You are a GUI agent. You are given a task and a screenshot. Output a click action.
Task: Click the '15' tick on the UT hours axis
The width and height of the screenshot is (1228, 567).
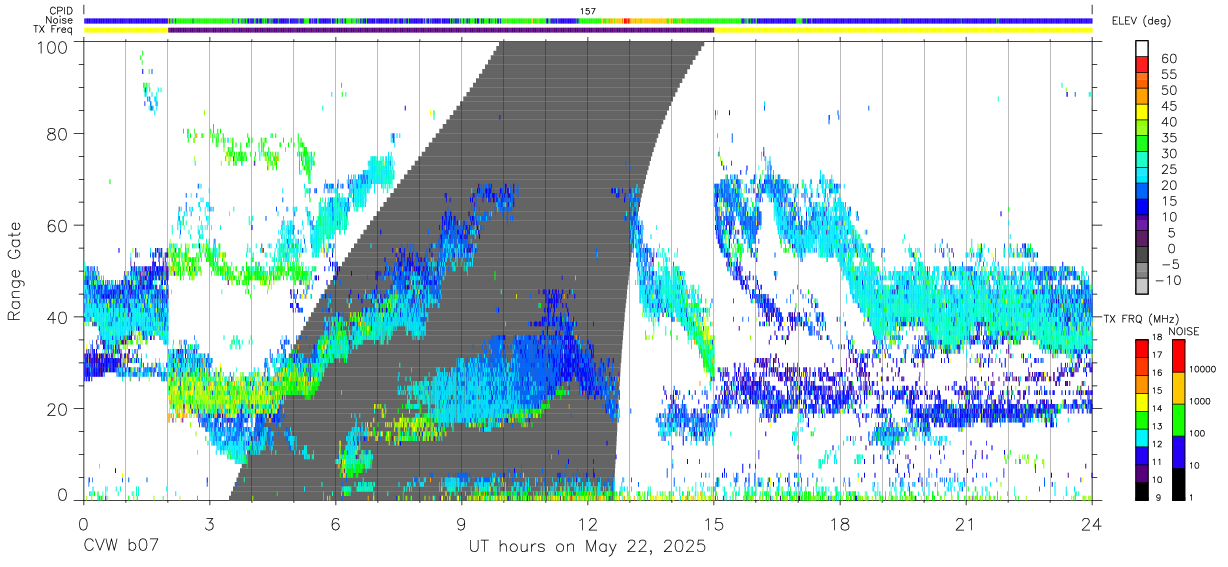pos(714,523)
